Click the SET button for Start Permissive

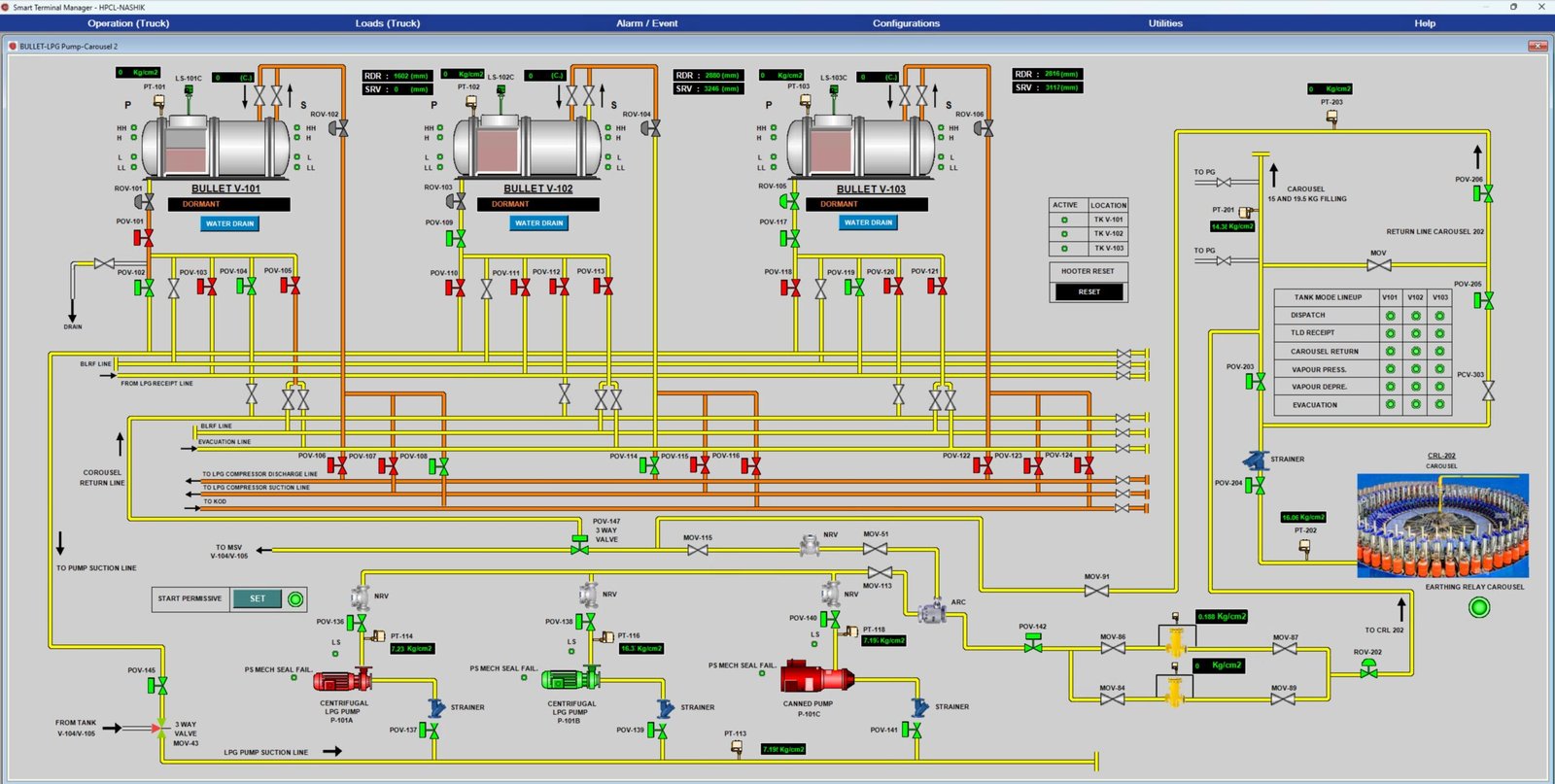(258, 598)
